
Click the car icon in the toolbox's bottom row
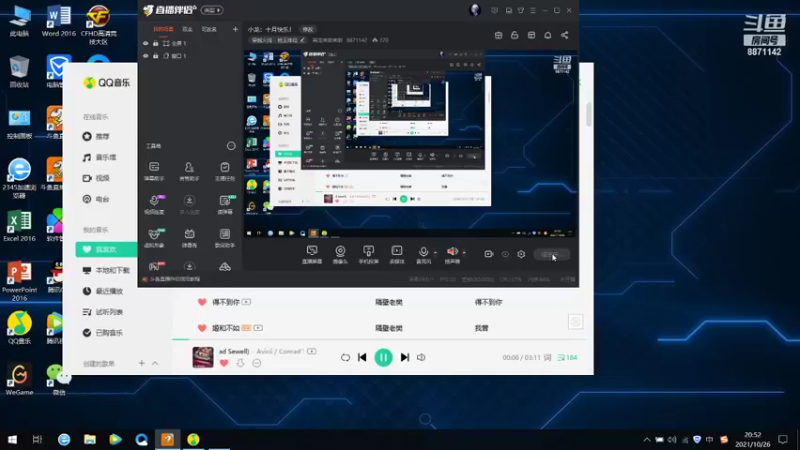click(224, 267)
